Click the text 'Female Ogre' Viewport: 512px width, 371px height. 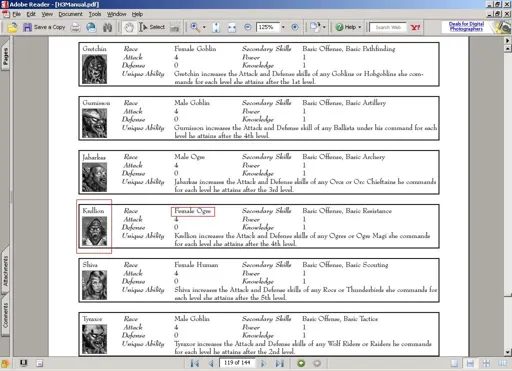pyautogui.click(x=193, y=211)
